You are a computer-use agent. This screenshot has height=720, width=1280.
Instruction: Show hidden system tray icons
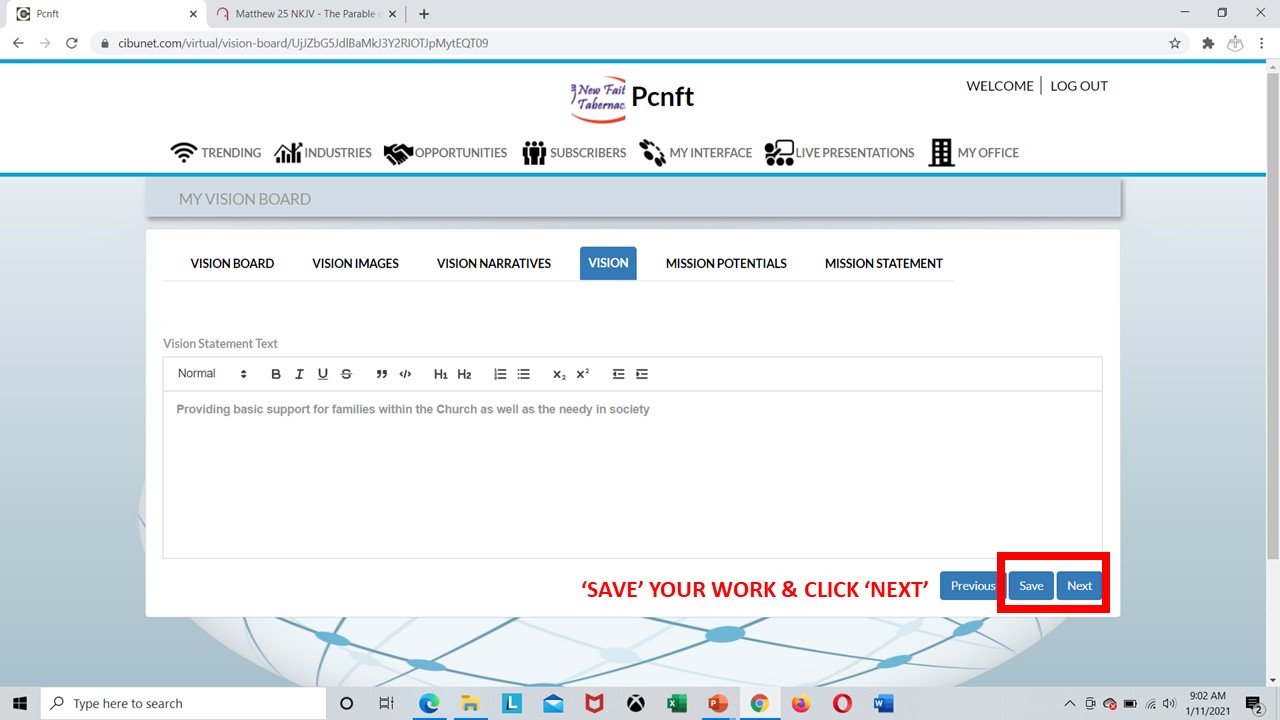point(1069,703)
